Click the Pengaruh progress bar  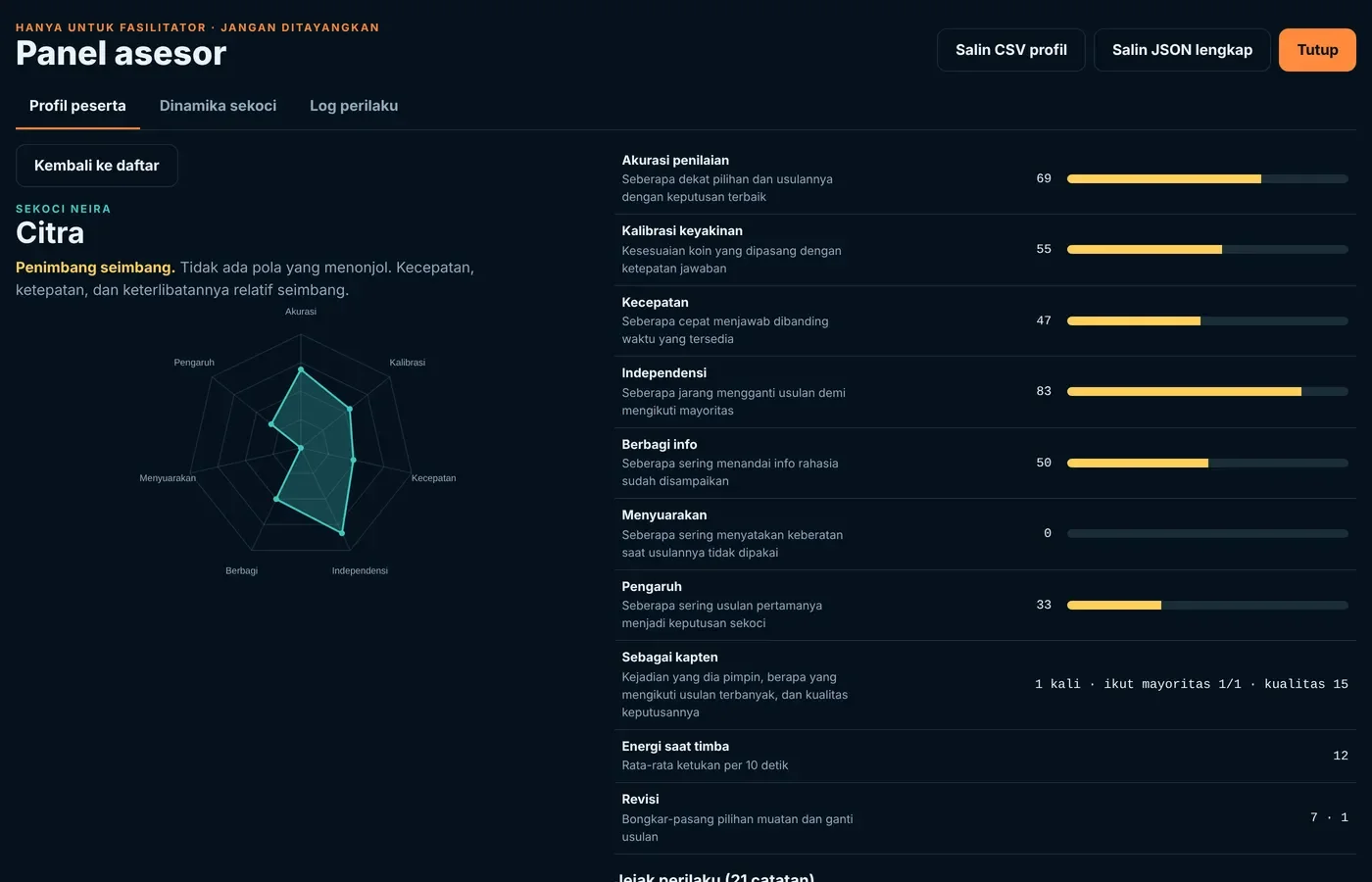(x=1207, y=605)
